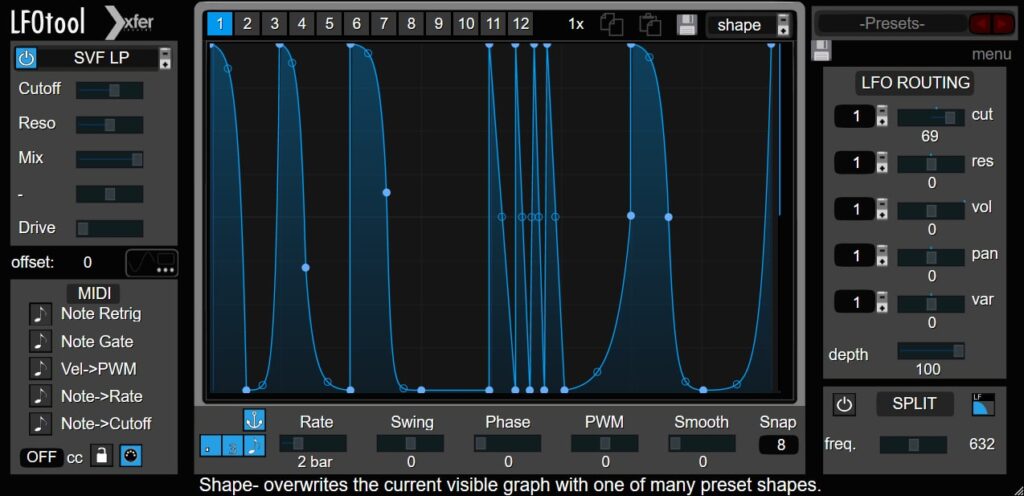Open graph tab 11
1024x496 pixels.
click(494, 24)
